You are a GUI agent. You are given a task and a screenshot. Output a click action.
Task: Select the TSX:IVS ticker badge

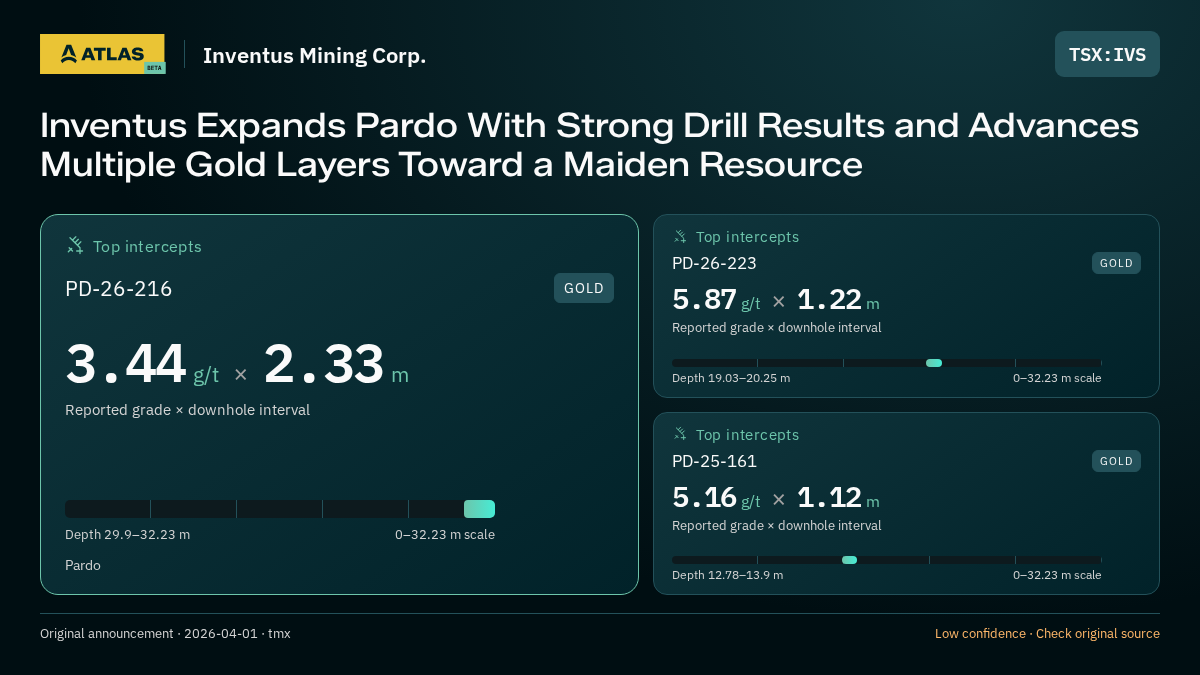(x=1107, y=54)
